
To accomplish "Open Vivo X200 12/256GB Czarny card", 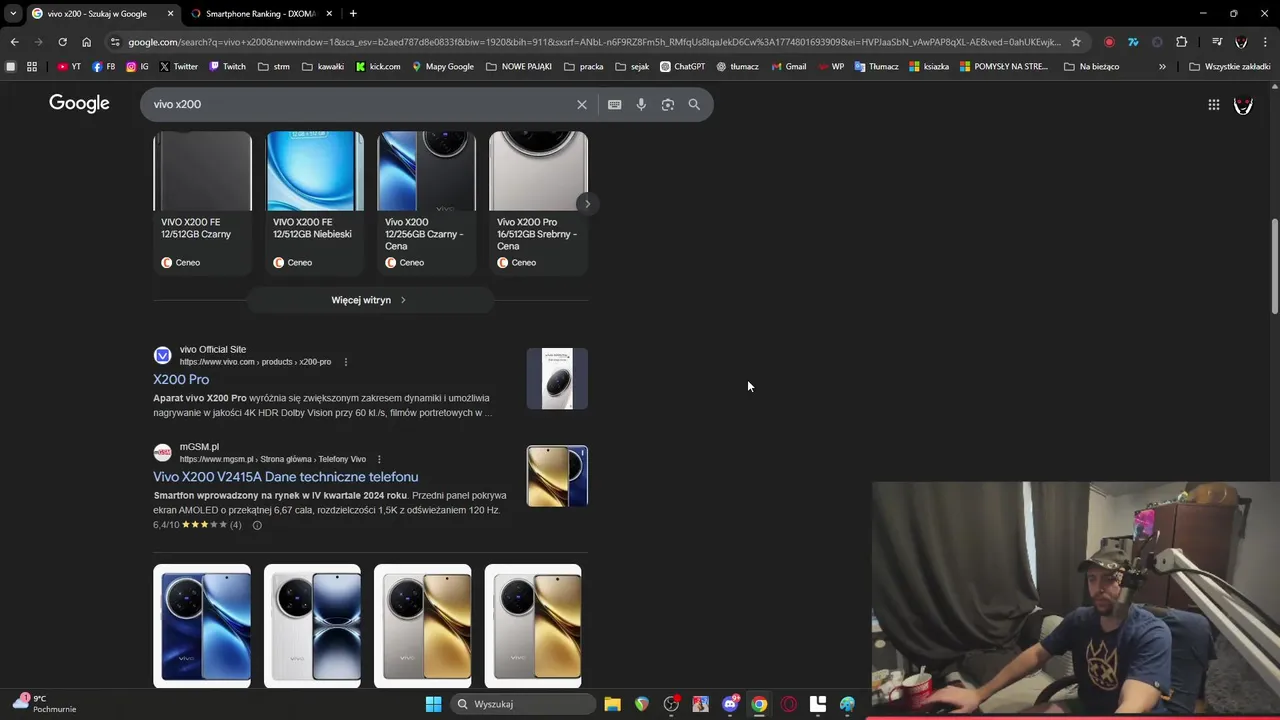I will (426, 203).
